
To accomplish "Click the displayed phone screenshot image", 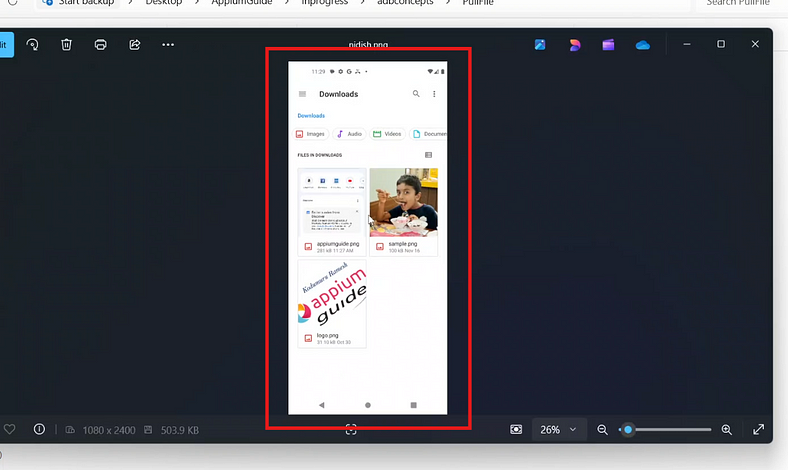I will [x=367, y=238].
